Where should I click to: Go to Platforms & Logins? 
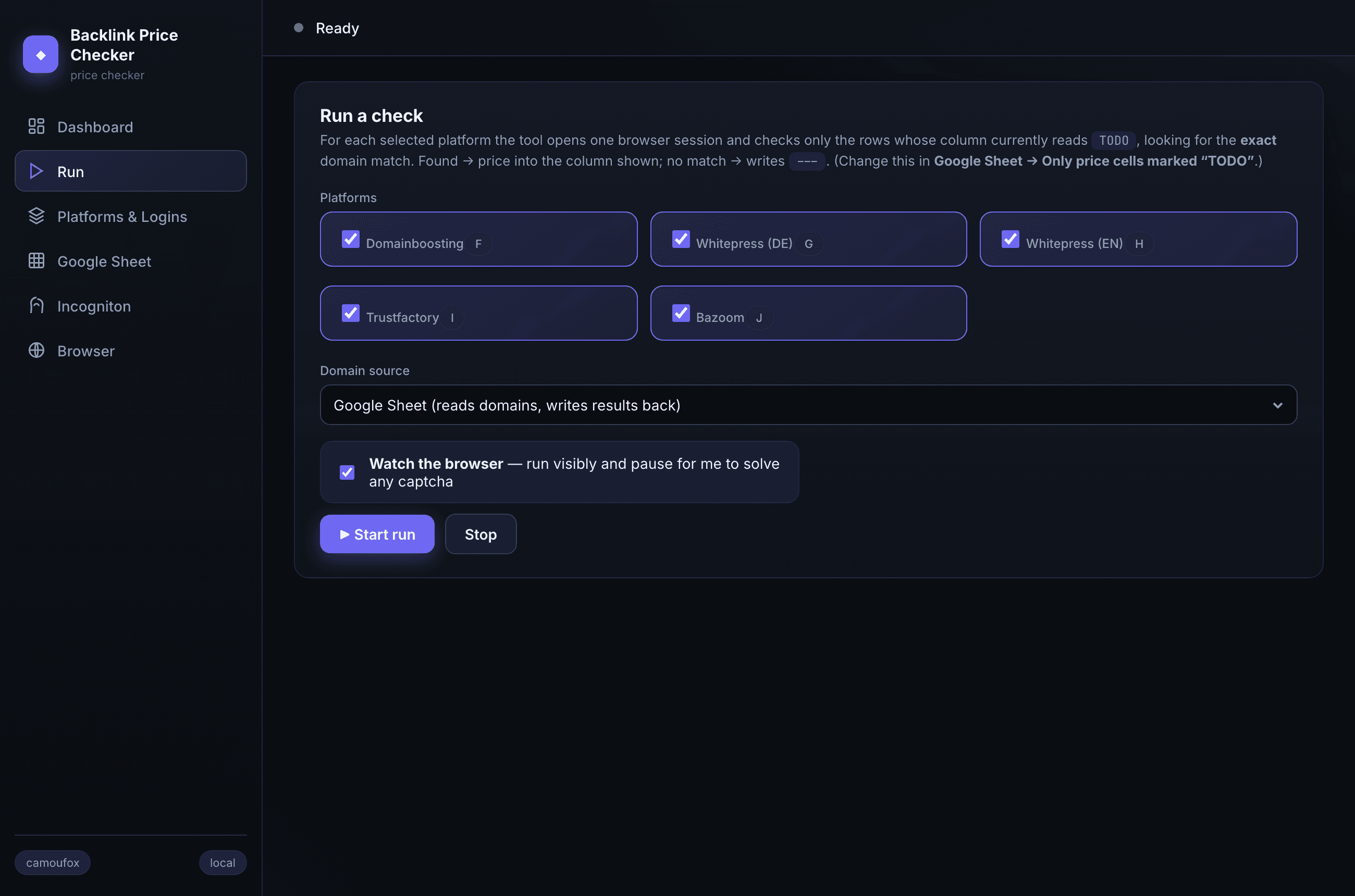click(x=130, y=216)
